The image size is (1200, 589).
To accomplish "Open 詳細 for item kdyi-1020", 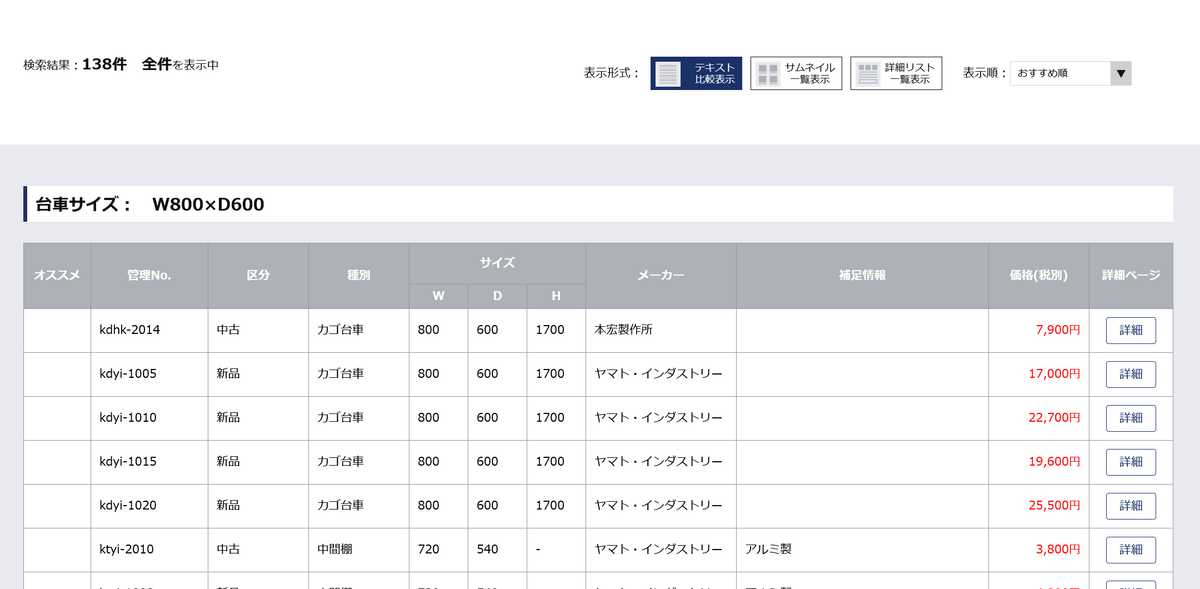I will coord(1130,506).
